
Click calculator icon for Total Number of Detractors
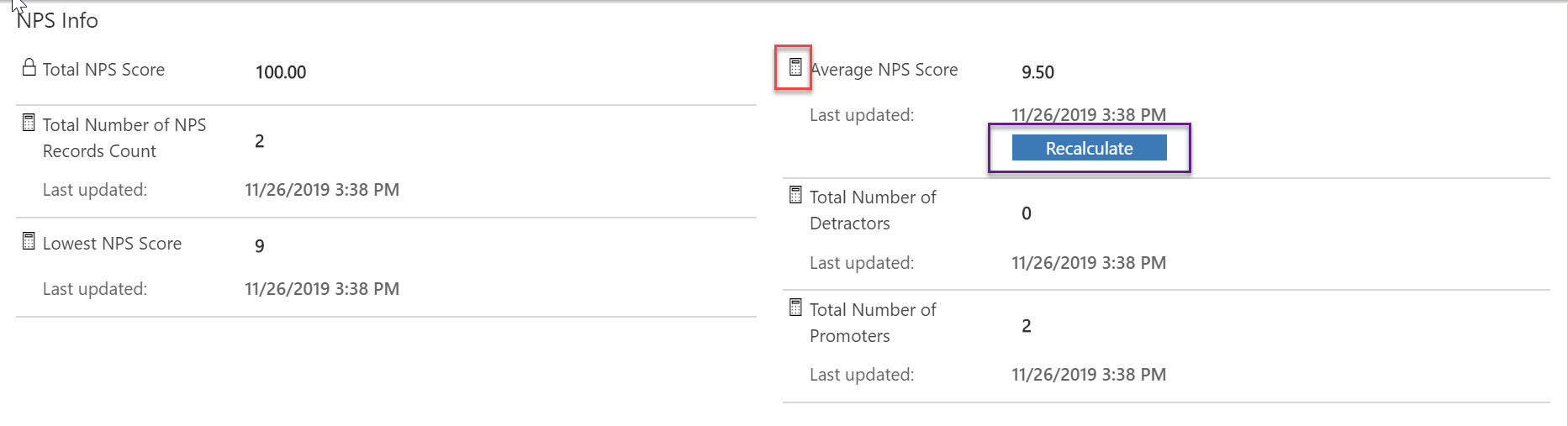(x=795, y=195)
